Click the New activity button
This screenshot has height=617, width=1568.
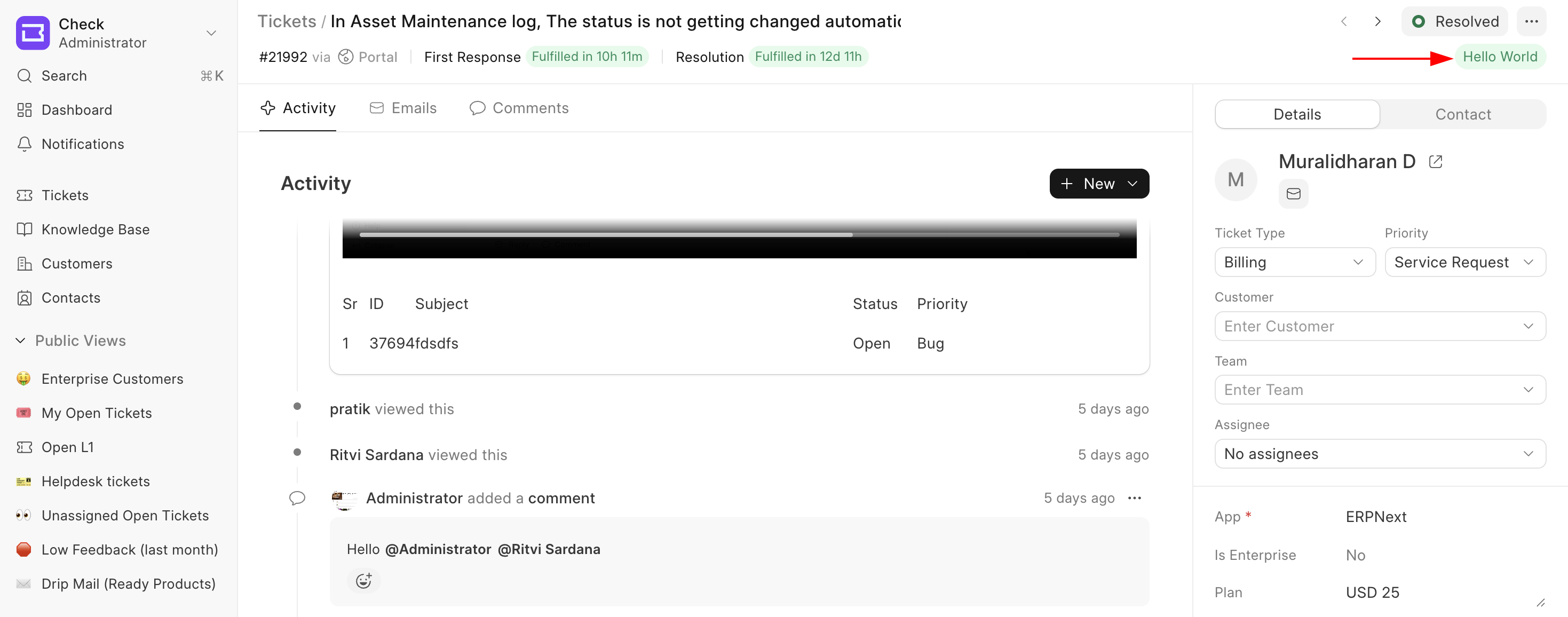point(1099,184)
